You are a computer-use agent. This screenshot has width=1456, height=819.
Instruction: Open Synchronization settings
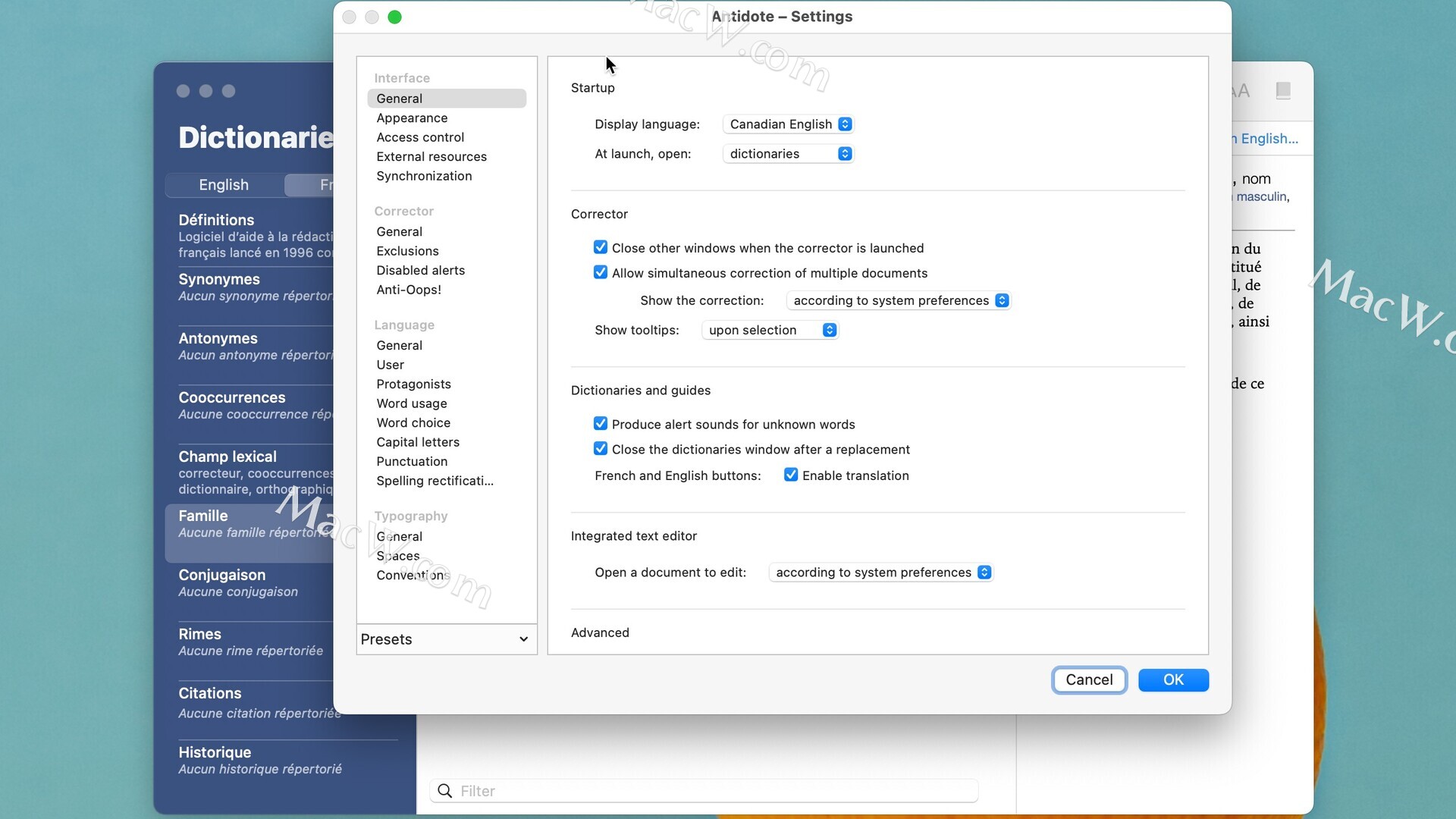tap(424, 176)
